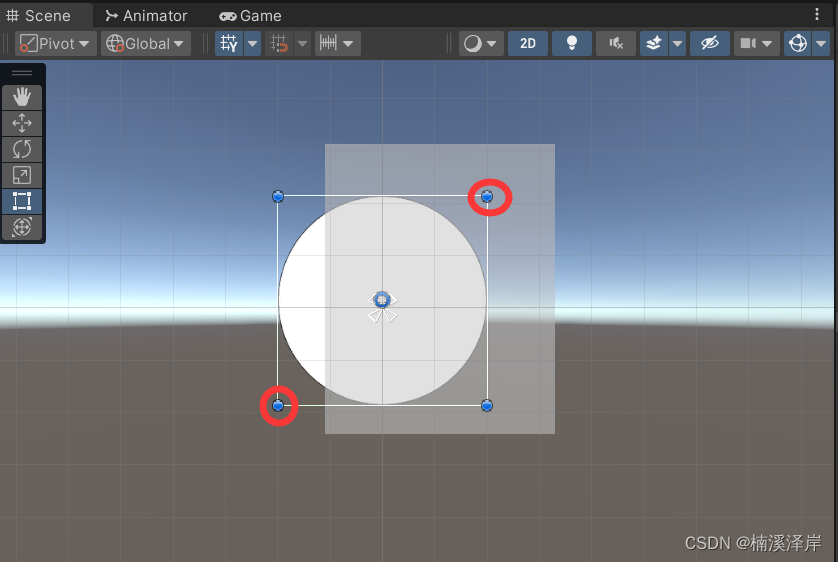The image size is (838, 562).
Task: Toggle scene audio mute icon
Action: click(616, 43)
